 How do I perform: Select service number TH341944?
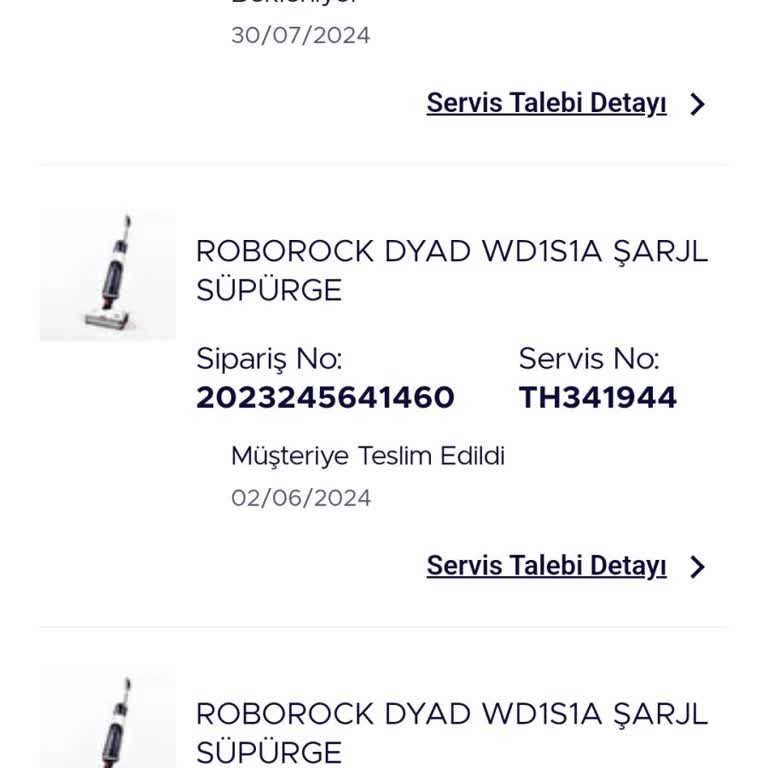coord(597,398)
